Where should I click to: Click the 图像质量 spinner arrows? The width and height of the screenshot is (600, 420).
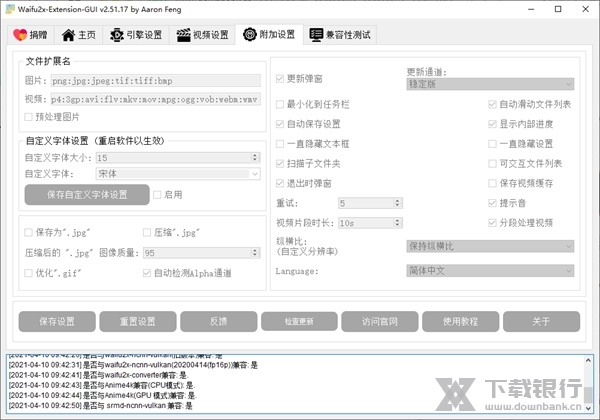click(x=255, y=252)
